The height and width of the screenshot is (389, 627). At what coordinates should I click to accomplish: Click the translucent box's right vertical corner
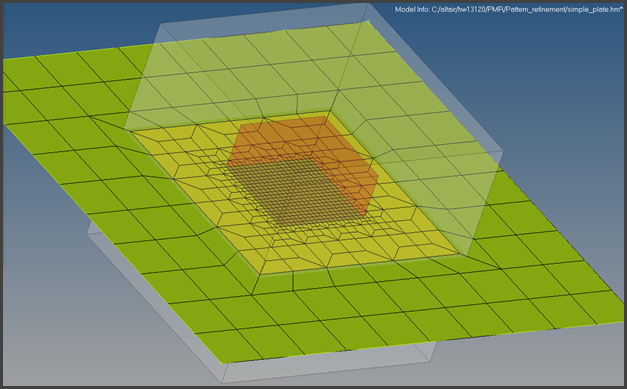coord(503,151)
